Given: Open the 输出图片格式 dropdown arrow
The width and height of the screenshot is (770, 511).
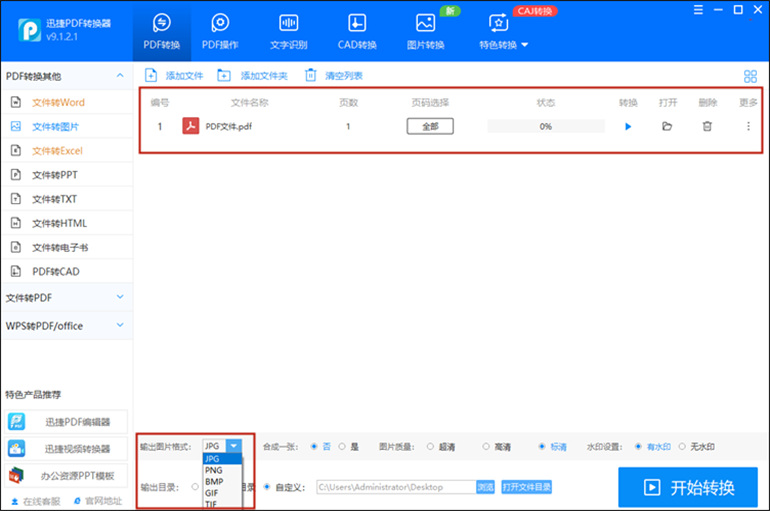Looking at the screenshot, I should [234, 446].
